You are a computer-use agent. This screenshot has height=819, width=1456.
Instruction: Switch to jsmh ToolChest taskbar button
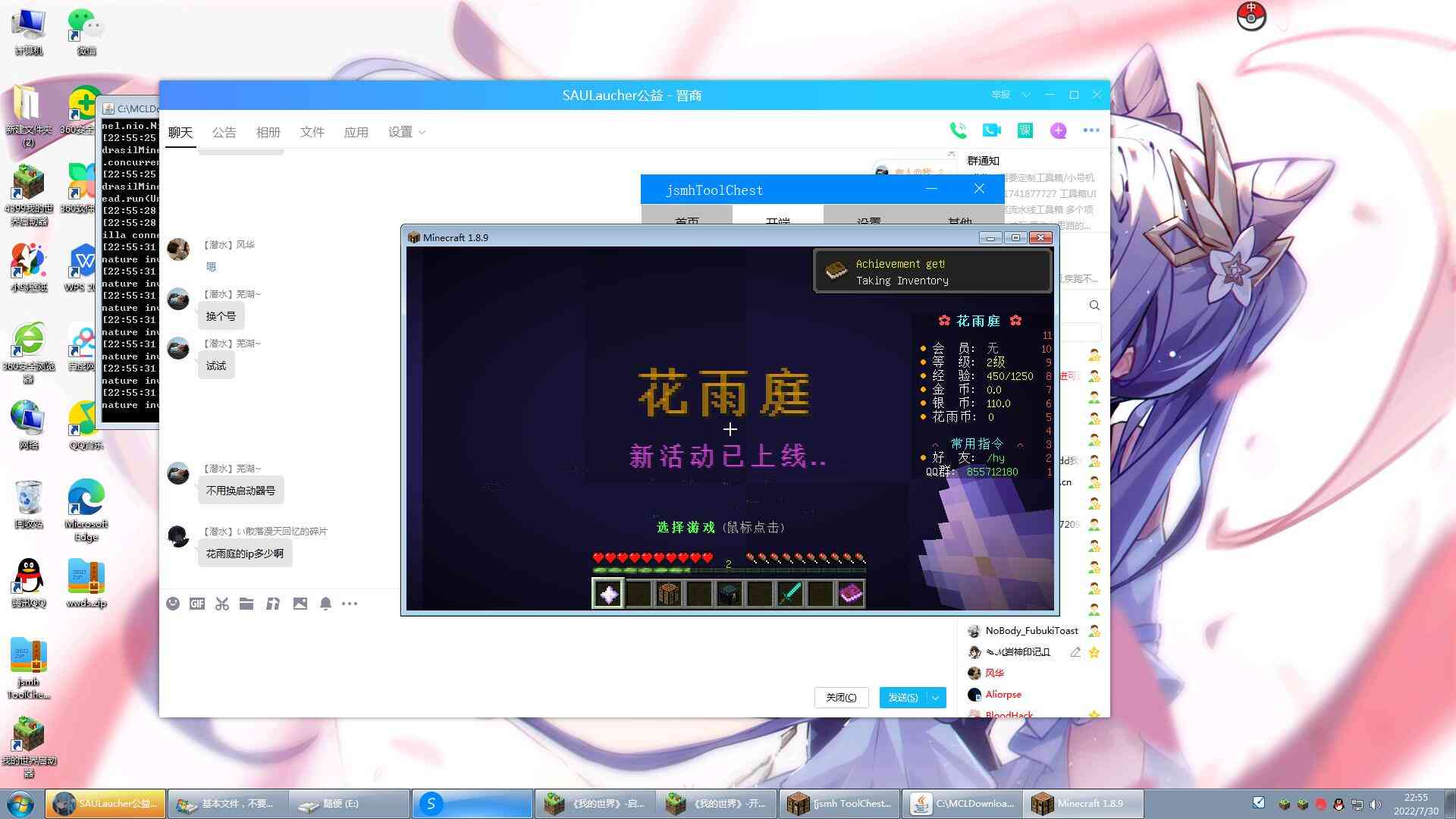pyautogui.click(x=840, y=804)
